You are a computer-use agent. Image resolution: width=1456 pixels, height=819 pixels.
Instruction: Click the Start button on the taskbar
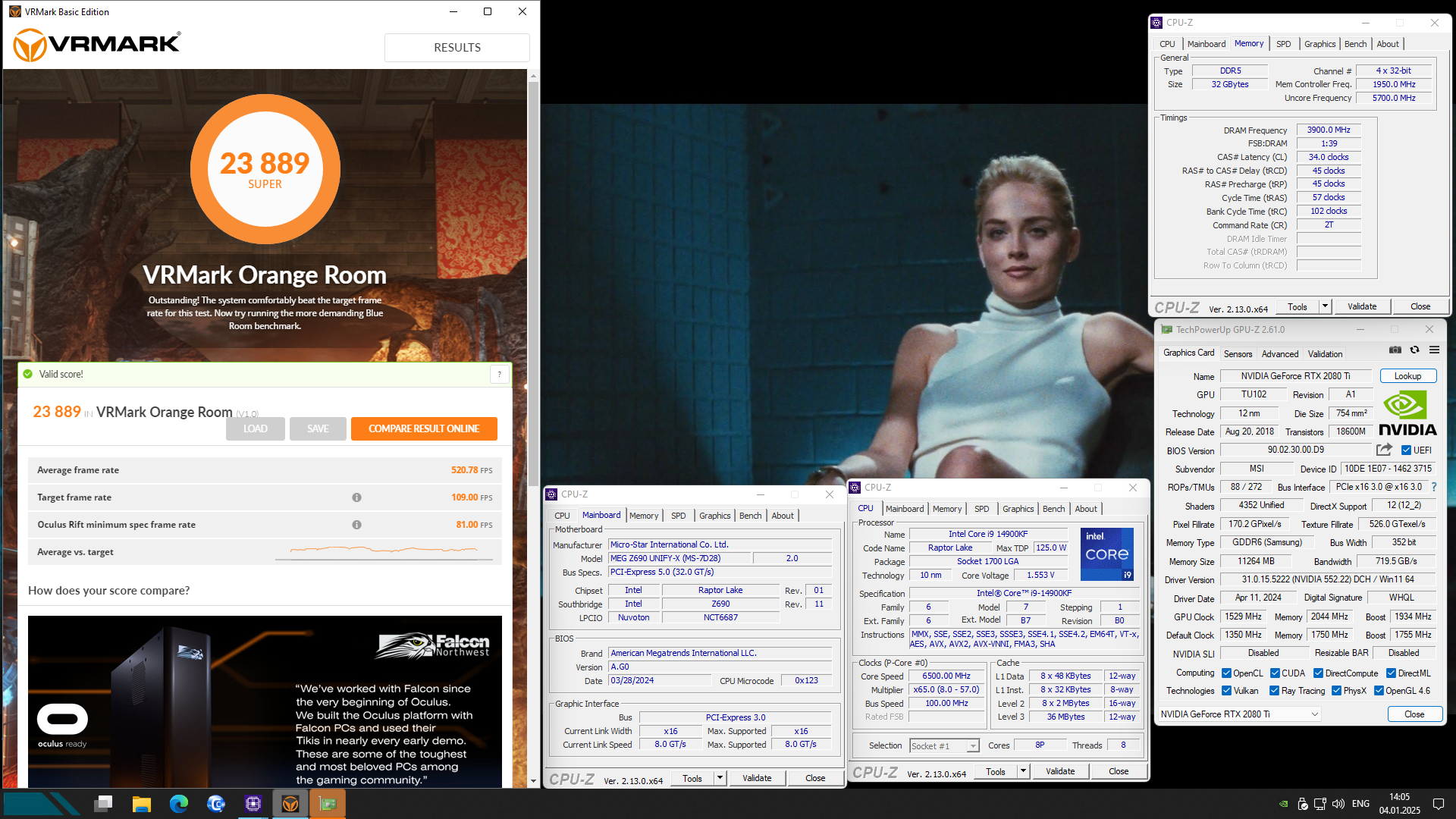[42, 803]
